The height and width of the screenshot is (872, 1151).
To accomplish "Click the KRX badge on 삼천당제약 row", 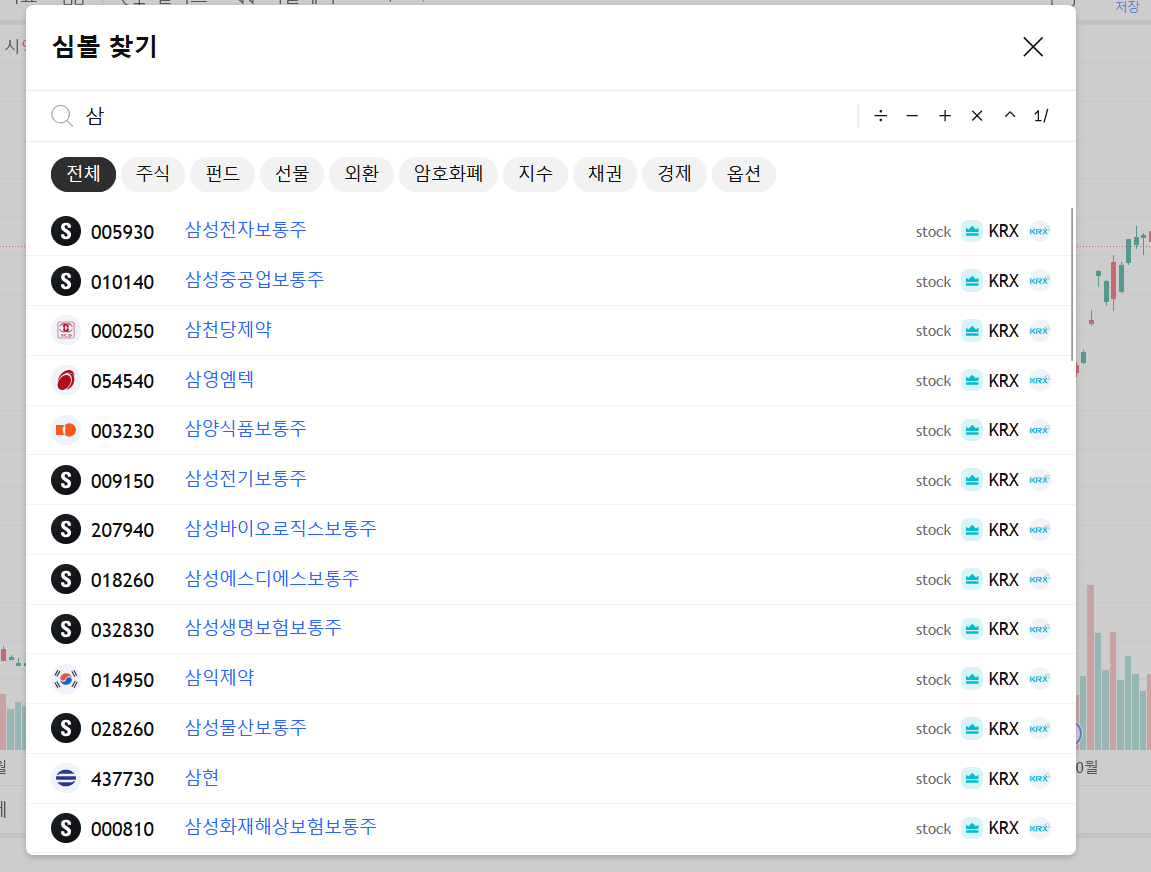I will click(x=1039, y=331).
